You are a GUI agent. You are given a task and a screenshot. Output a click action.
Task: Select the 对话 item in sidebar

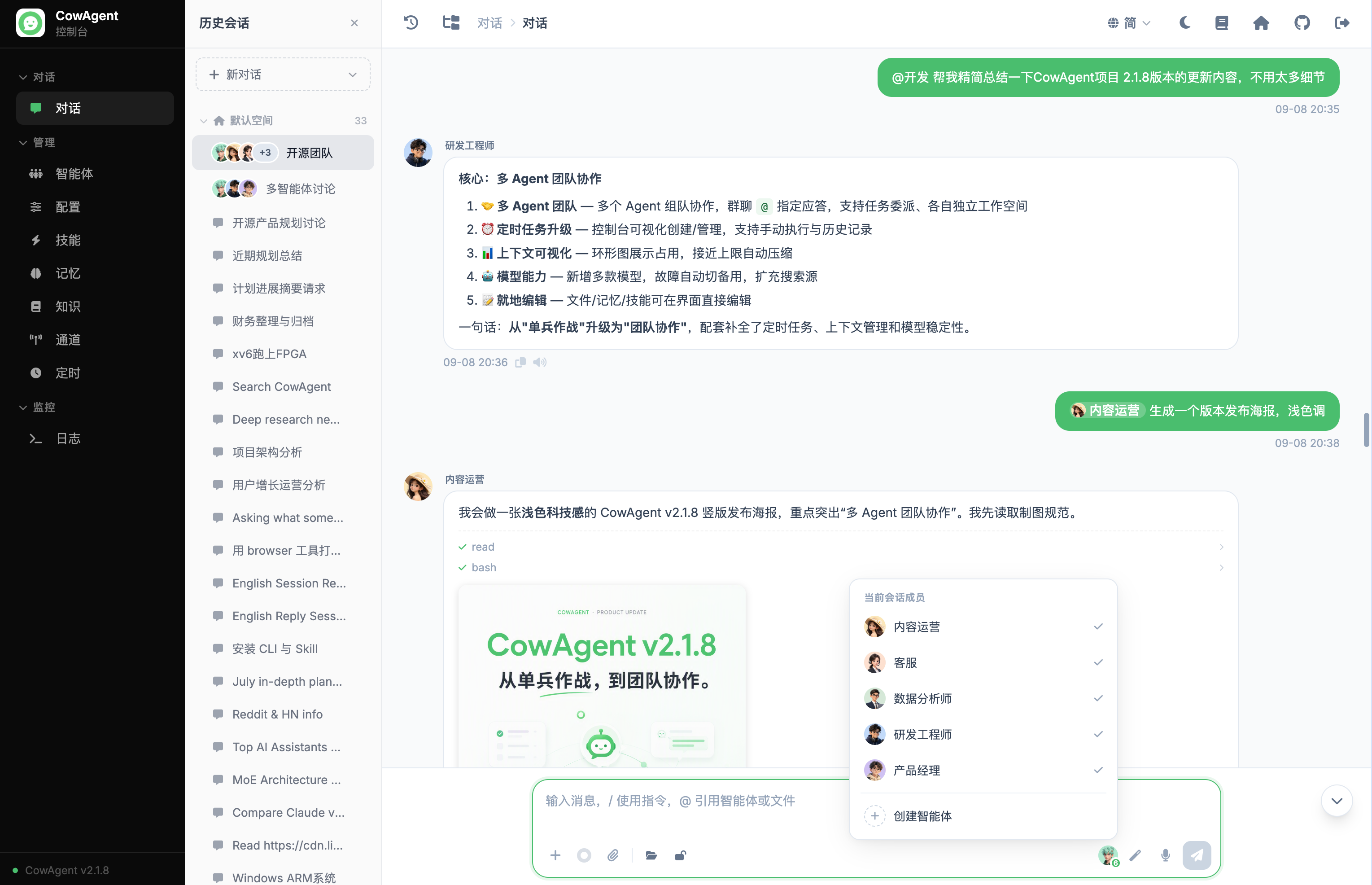[x=95, y=108]
